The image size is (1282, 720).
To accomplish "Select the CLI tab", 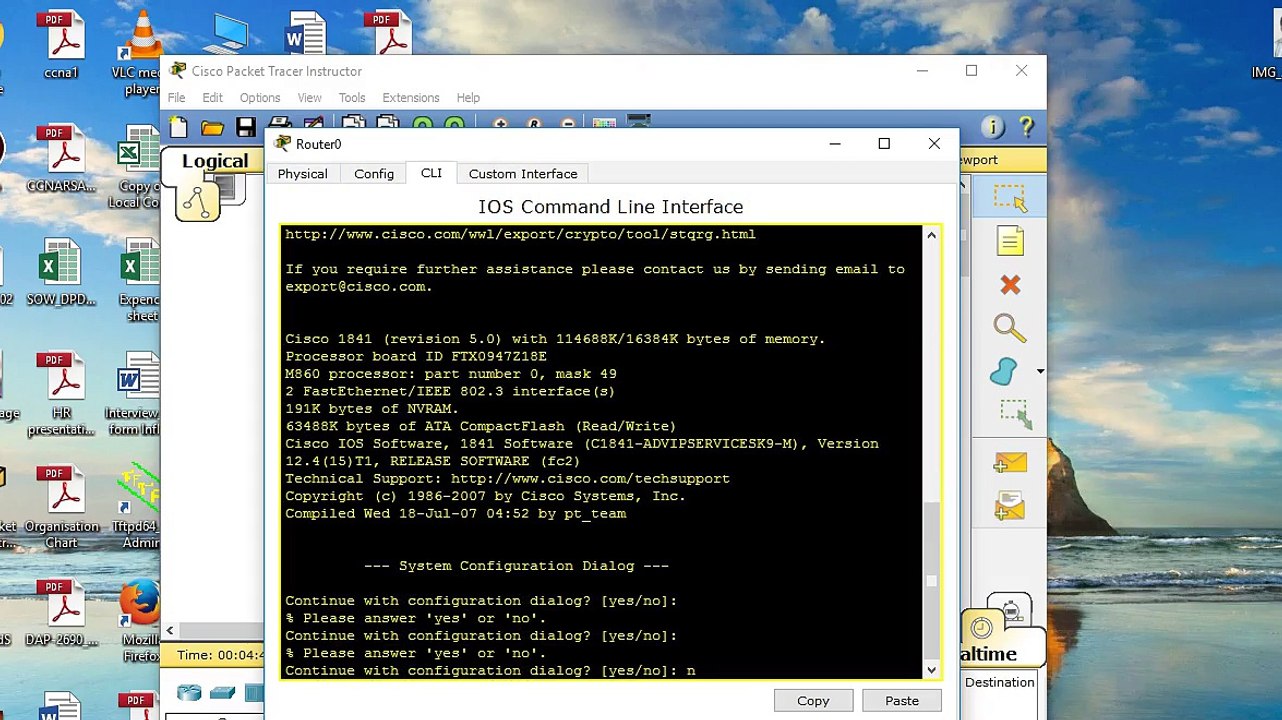I will (431, 173).
